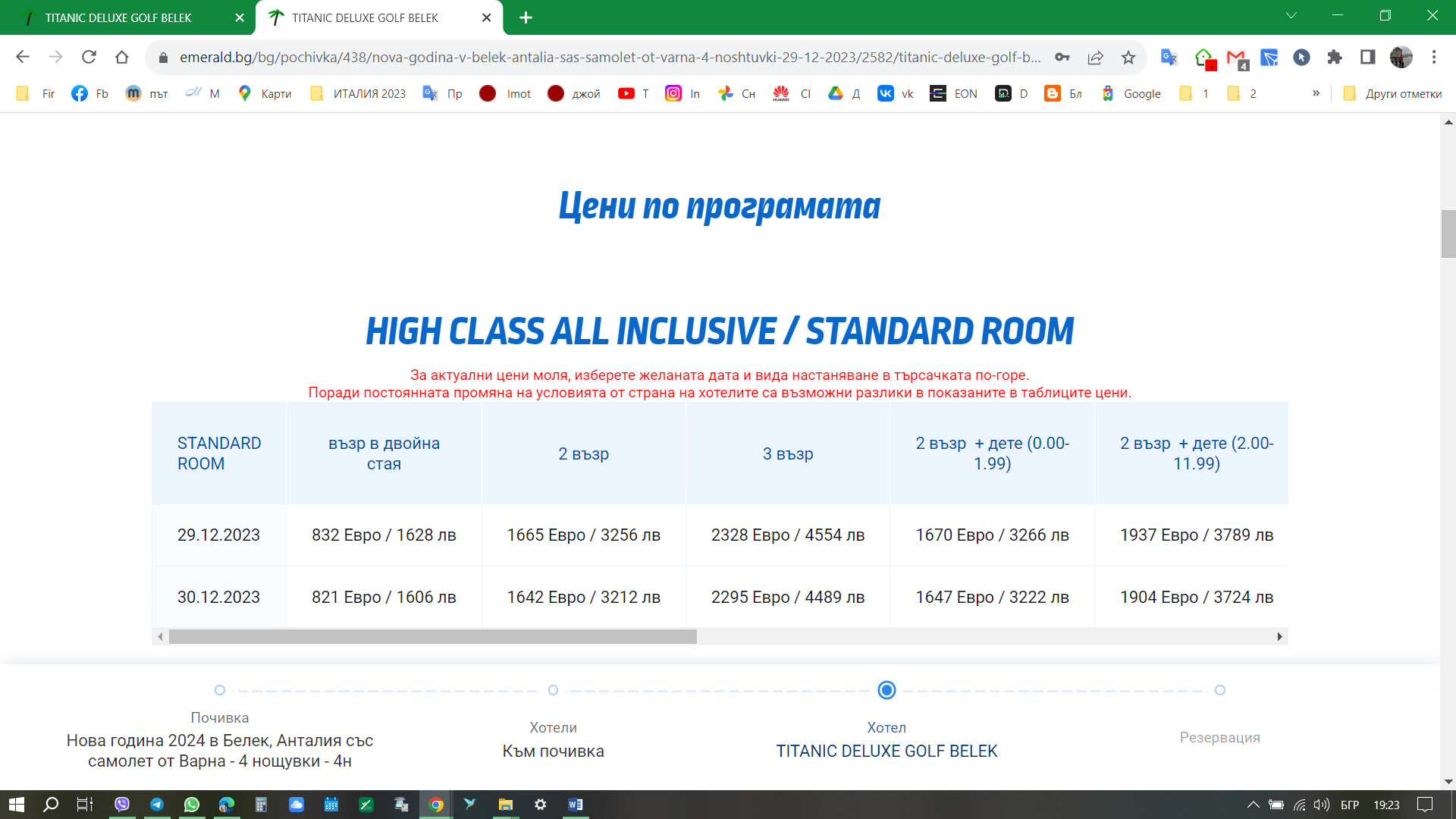Screen dimensions: 1456x819
Task: Open bookmark folder labeled 1
Action: click(x=1194, y=93)
